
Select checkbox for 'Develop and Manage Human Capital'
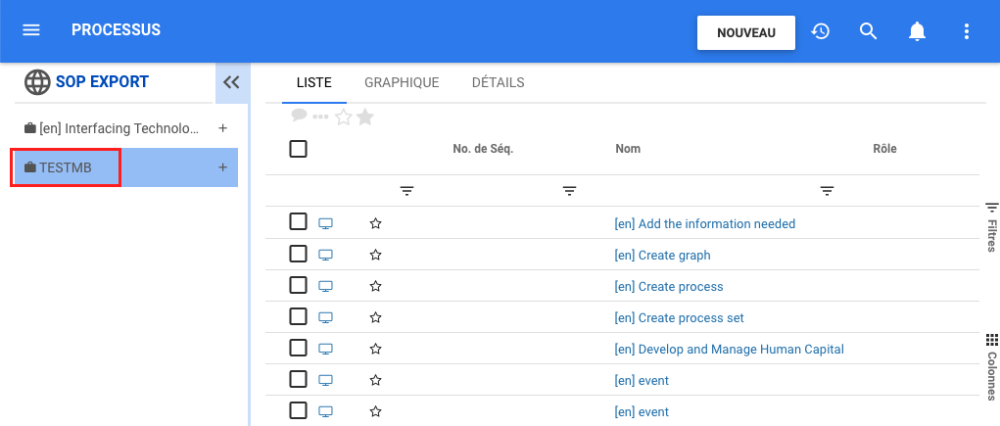298,348
